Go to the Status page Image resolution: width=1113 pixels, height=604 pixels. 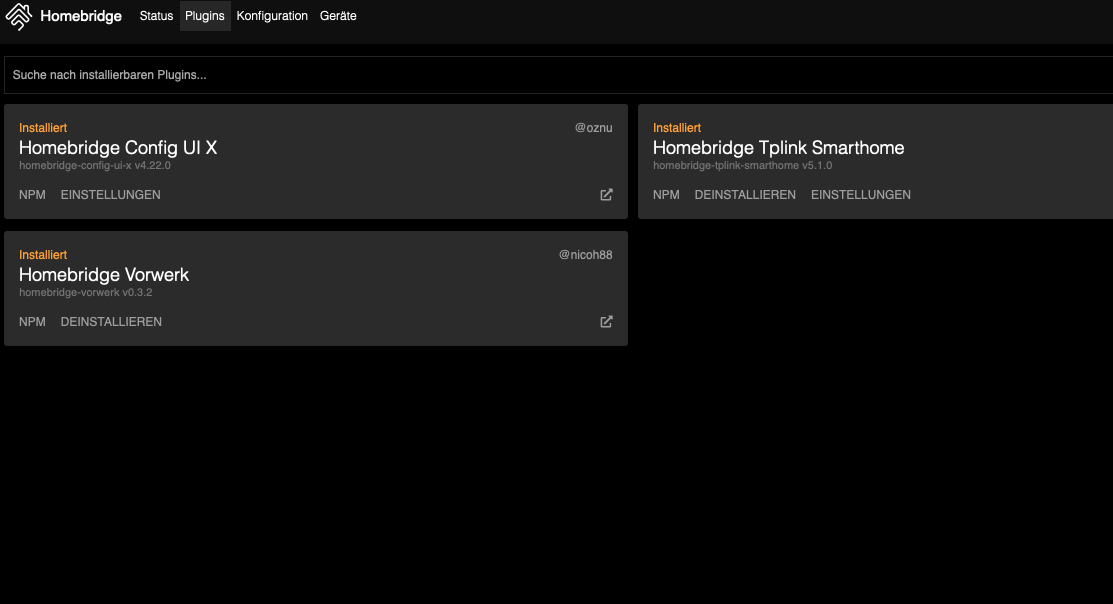tap(156, 16)
